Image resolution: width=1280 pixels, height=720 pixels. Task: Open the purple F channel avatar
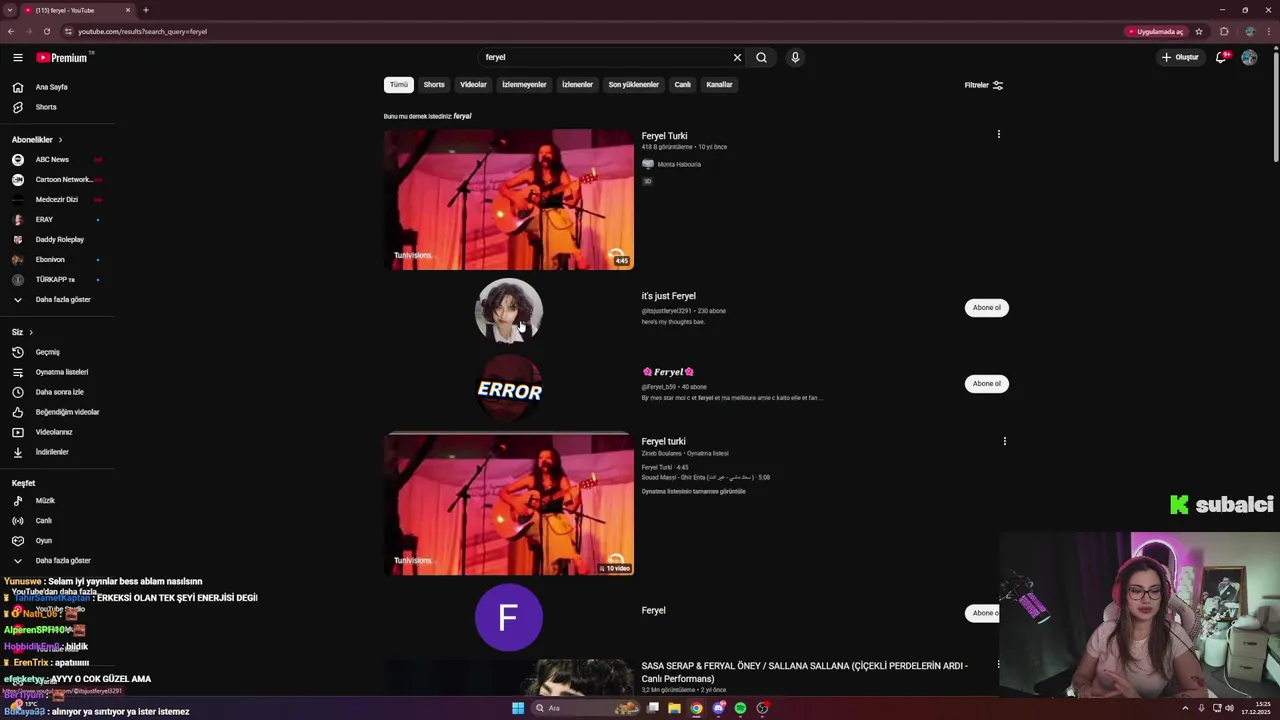[509, 617]
